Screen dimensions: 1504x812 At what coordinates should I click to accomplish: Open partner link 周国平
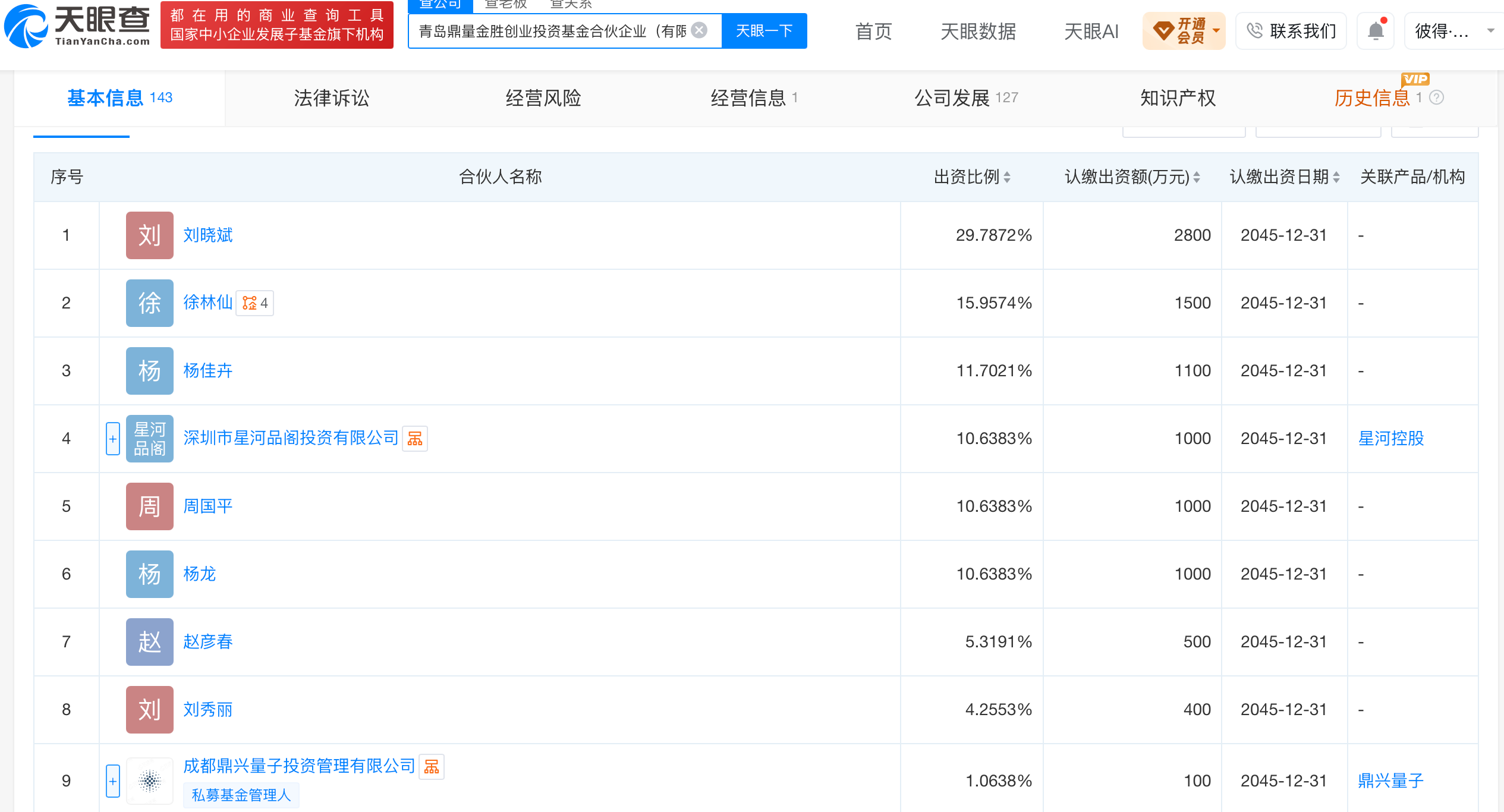click(207, 506)
